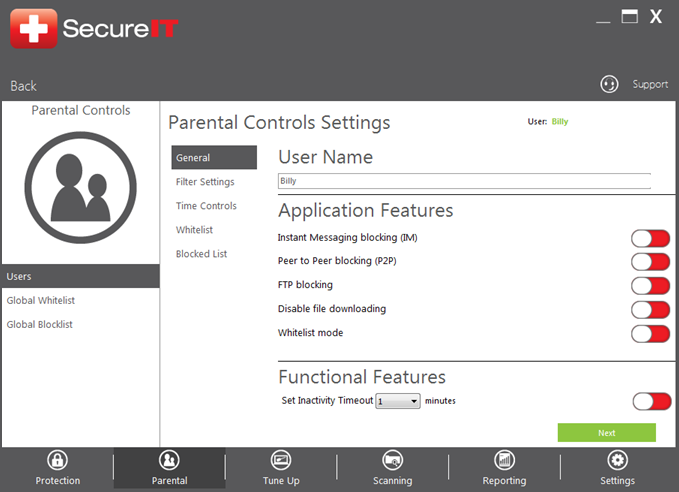Viewport: 679px width, 492px height.
Task: Open the Tune Up monitor icon
Action: tap(281, 460)
